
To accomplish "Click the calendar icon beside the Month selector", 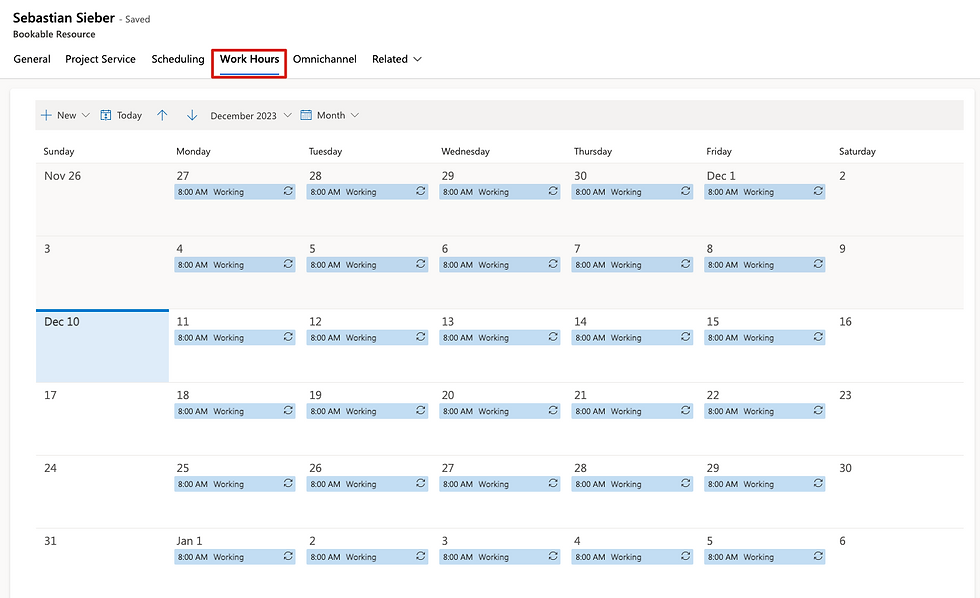I will click(307, 115).
